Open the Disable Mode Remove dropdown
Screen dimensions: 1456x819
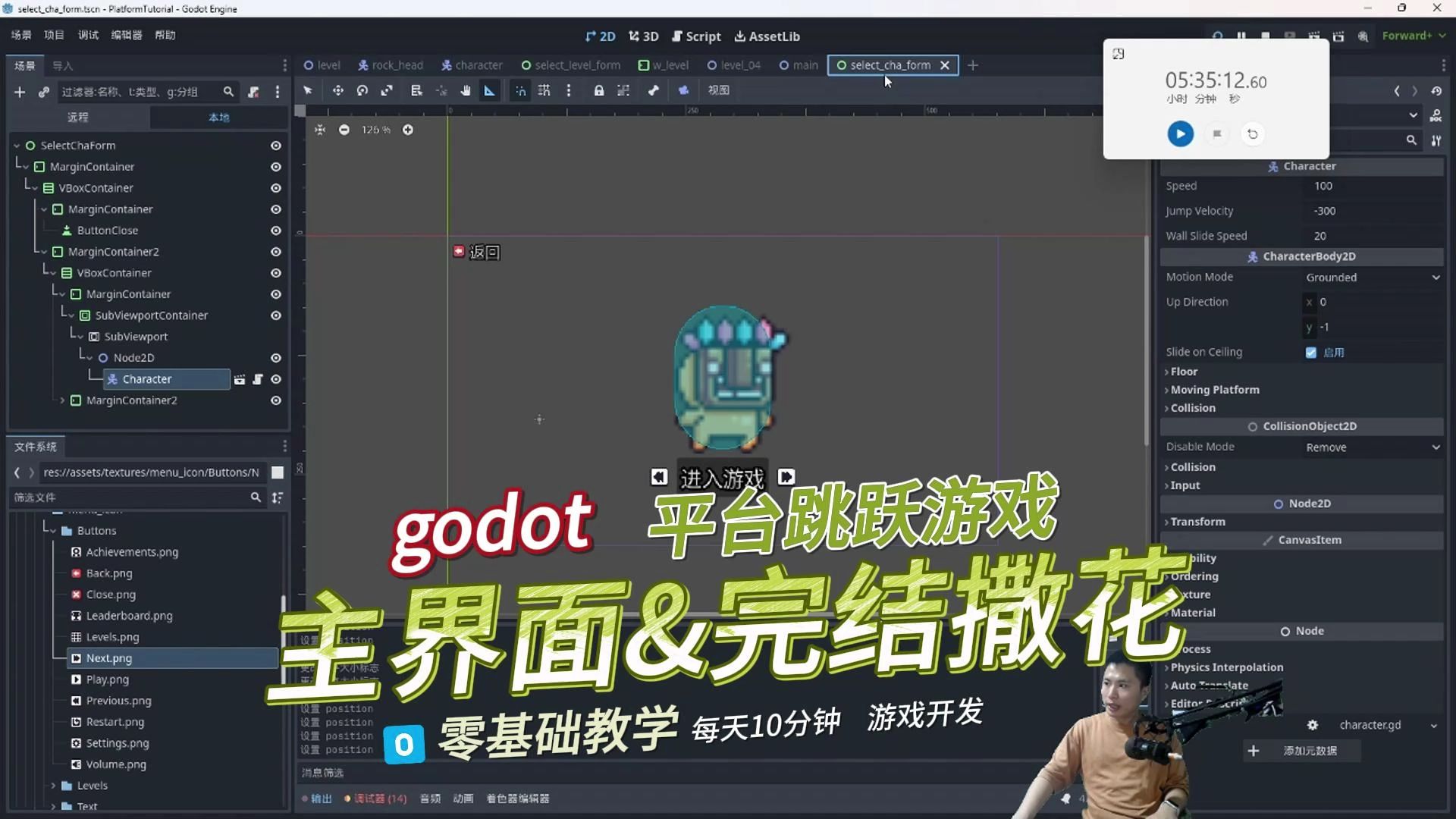1373,447
